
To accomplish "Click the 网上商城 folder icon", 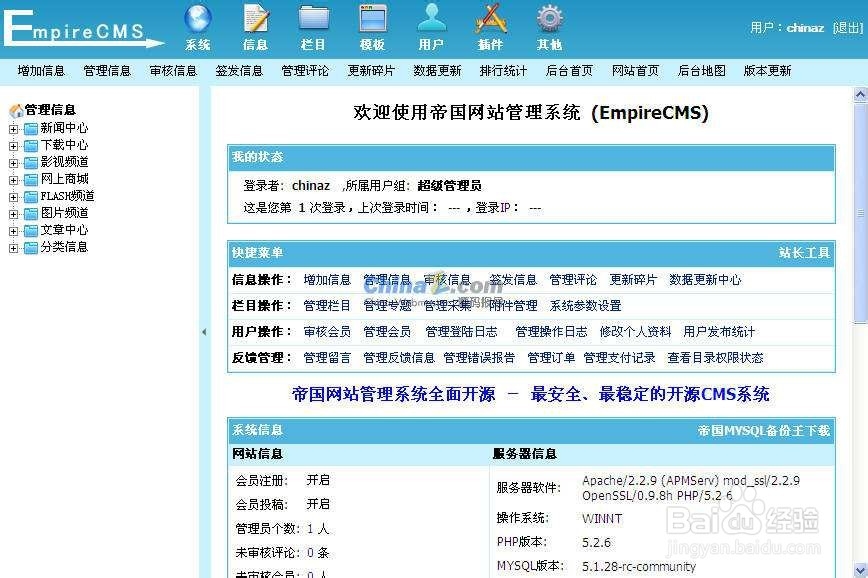I will [31, 179].
